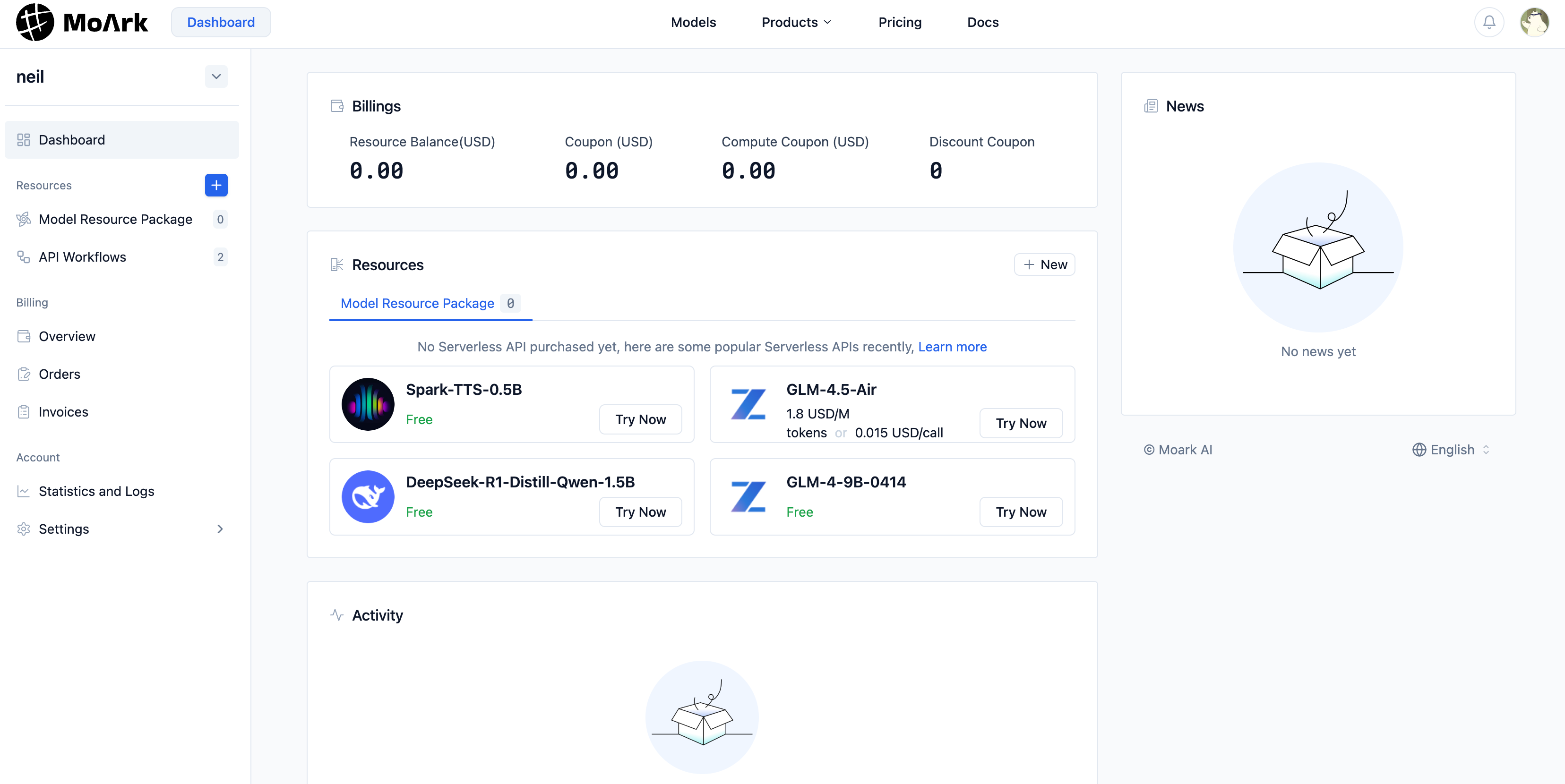Click the New button in Resources
The image size is (1565, 784).
pyautogui.click(x=1044, y=265)
